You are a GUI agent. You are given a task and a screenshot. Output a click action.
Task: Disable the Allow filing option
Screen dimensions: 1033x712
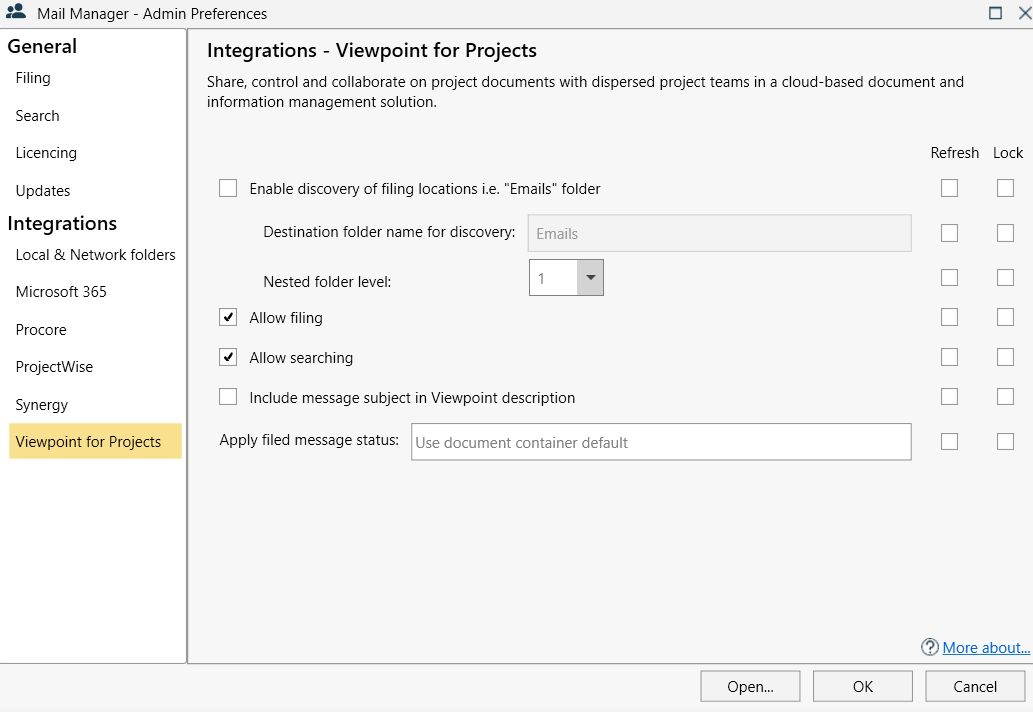[x=227, y=317]
